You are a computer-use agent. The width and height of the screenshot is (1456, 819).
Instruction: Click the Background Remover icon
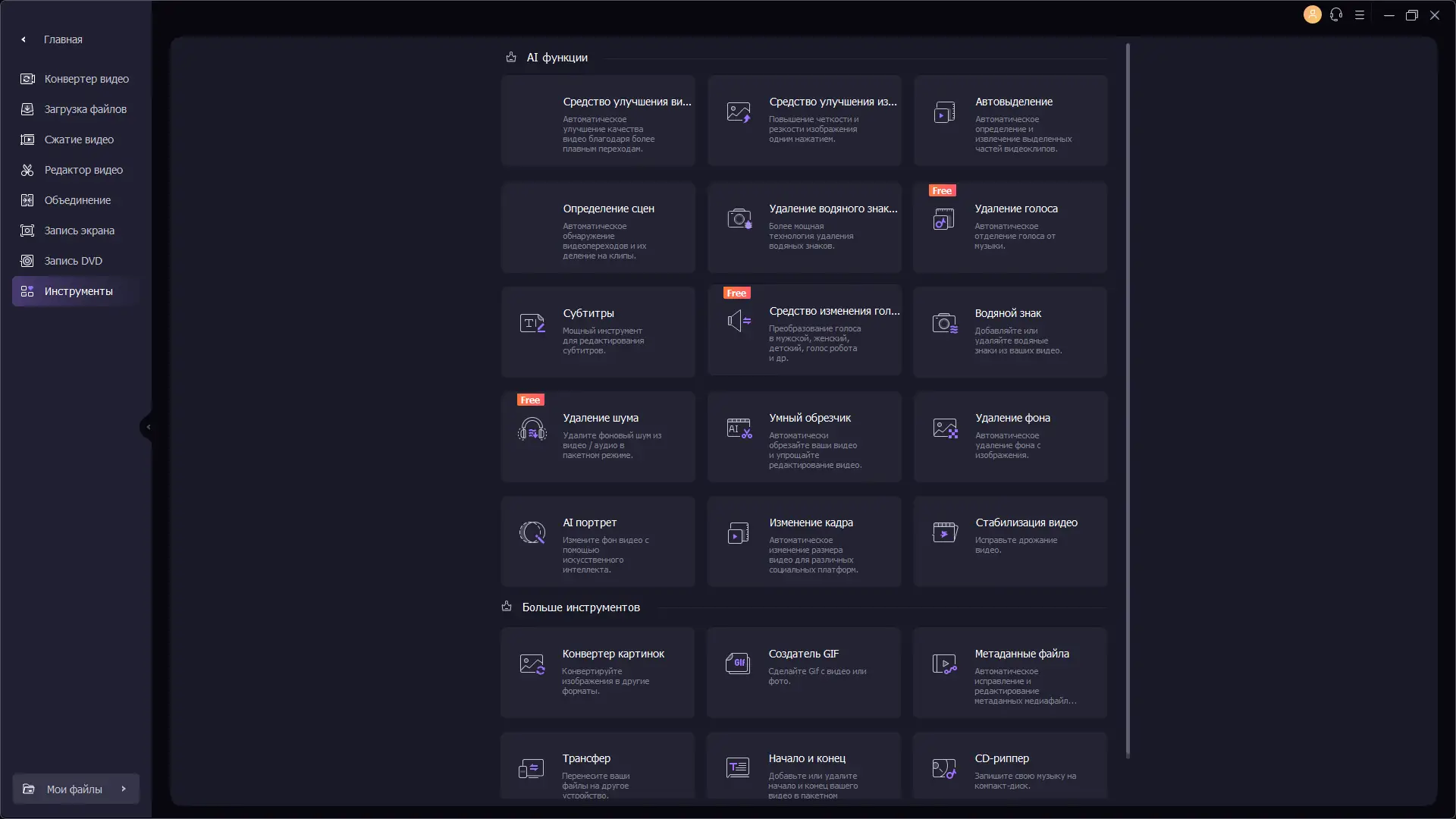tap(945, 428)
